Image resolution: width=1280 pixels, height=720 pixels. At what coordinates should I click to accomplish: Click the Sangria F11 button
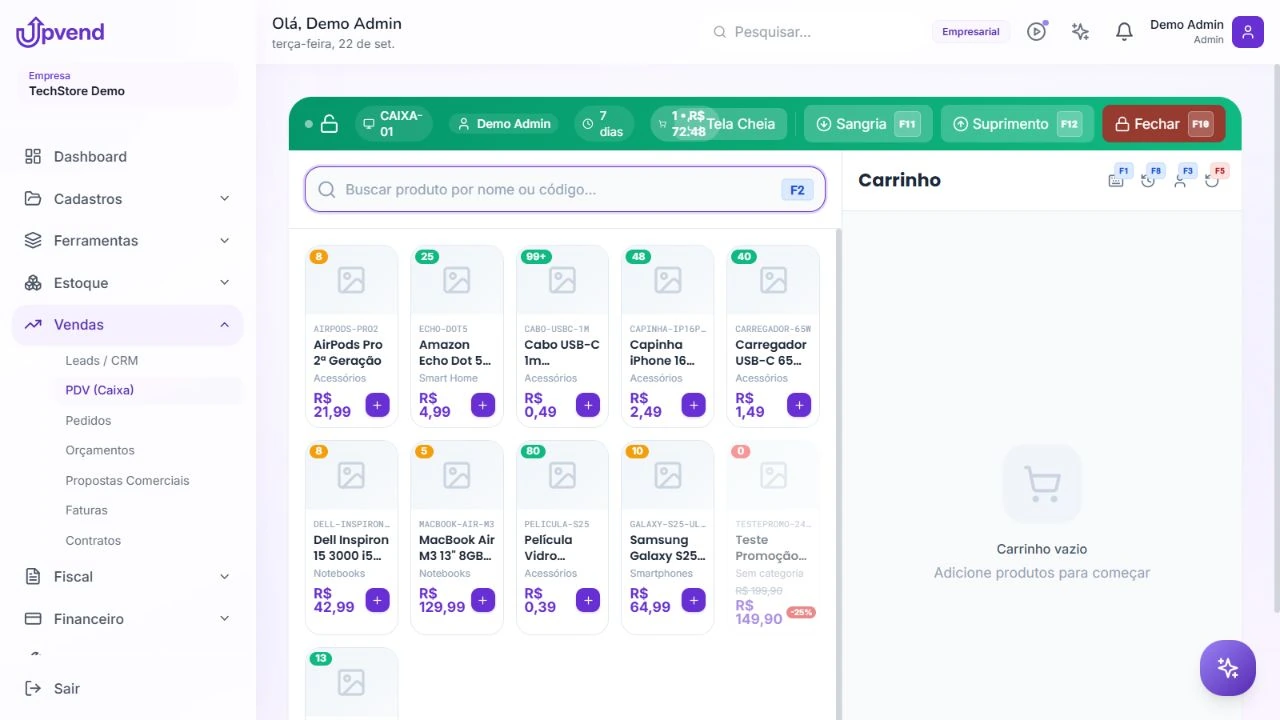(868, 124)
